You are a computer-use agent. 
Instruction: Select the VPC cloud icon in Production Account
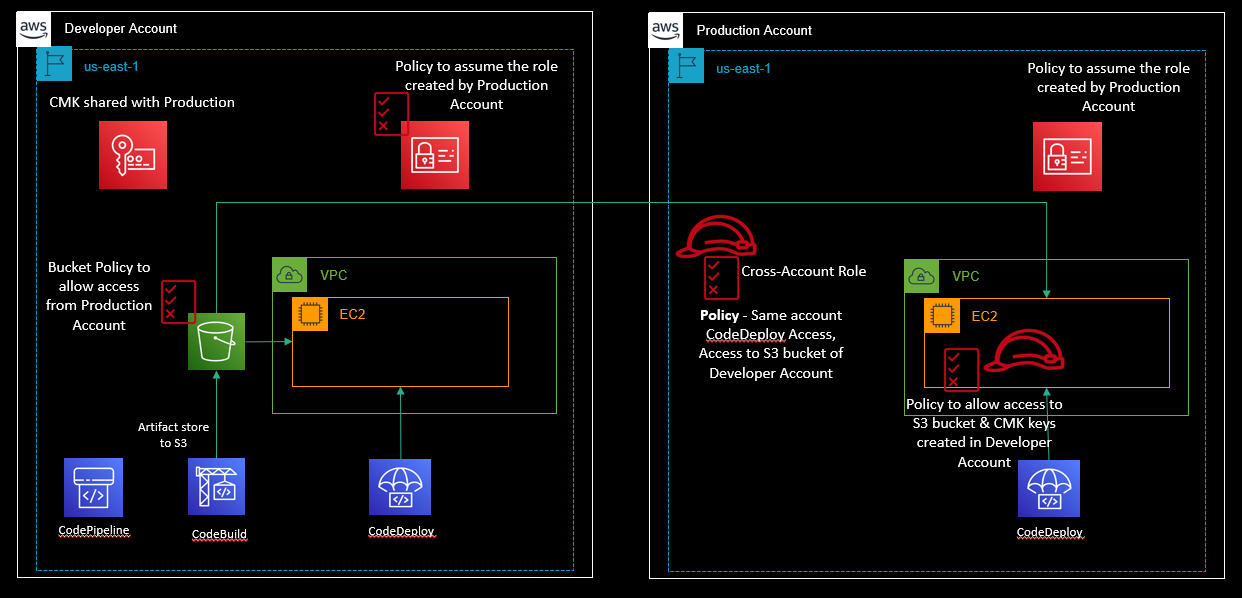coord(921,276)
